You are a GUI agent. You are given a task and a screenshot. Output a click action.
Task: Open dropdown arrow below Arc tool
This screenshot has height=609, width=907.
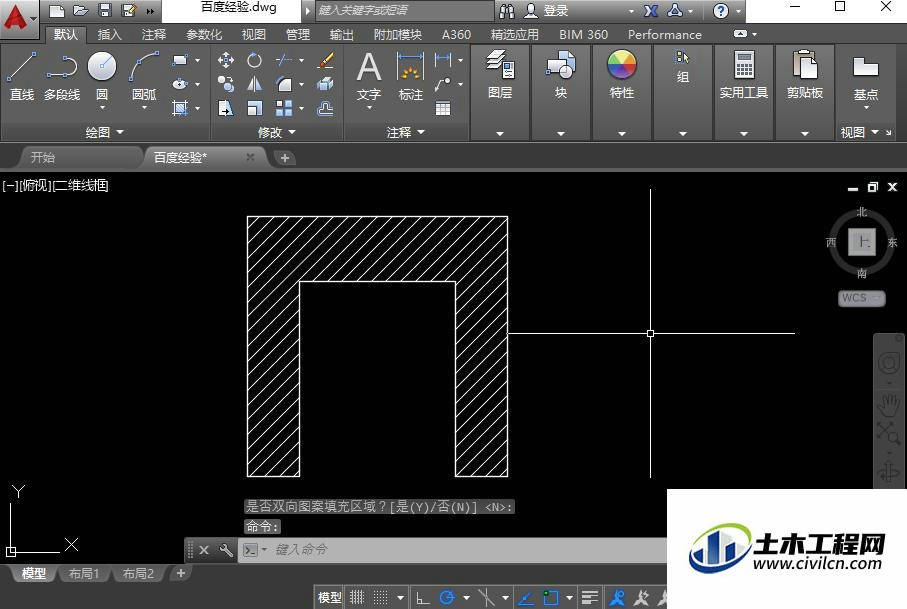point(144,108)
